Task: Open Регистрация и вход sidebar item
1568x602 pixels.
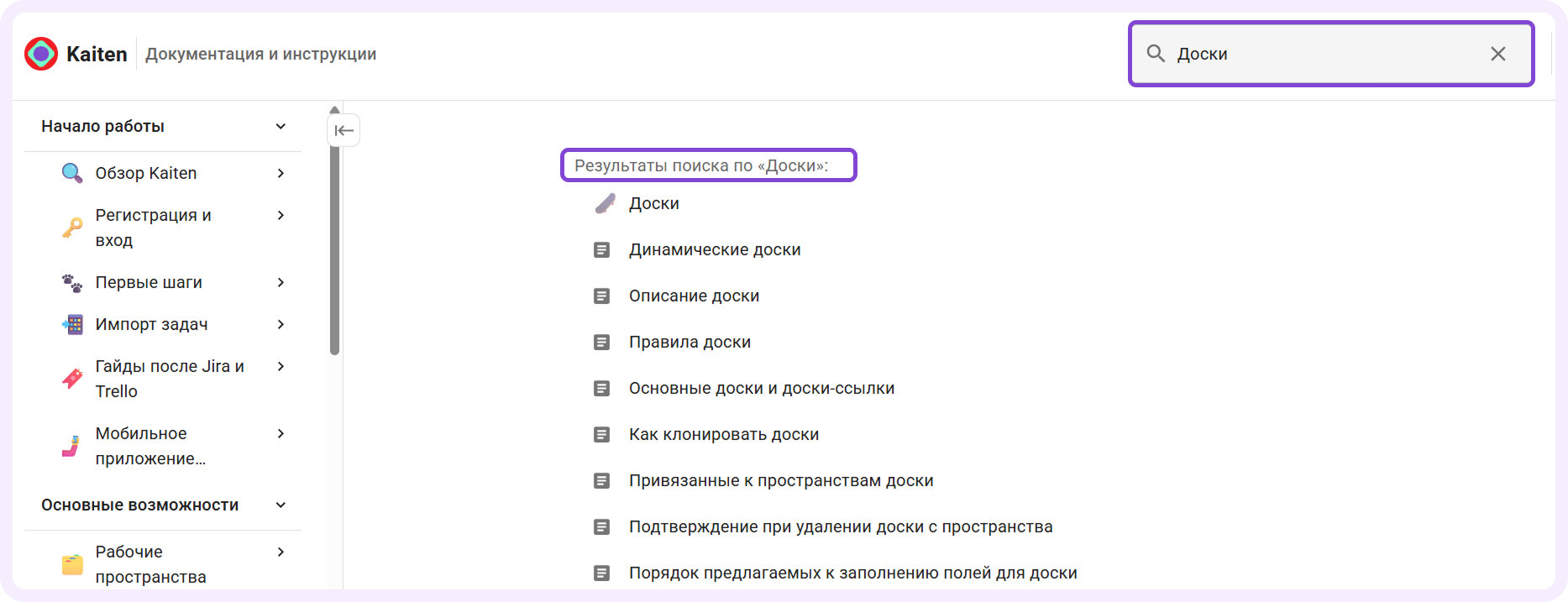Action: point(153,228)
